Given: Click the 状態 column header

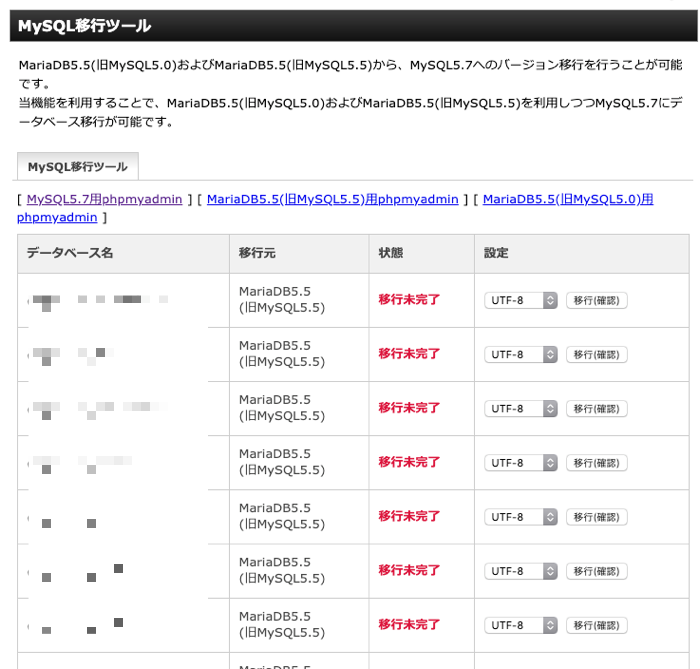Looking at the screenshot, I should coord(421,253).
